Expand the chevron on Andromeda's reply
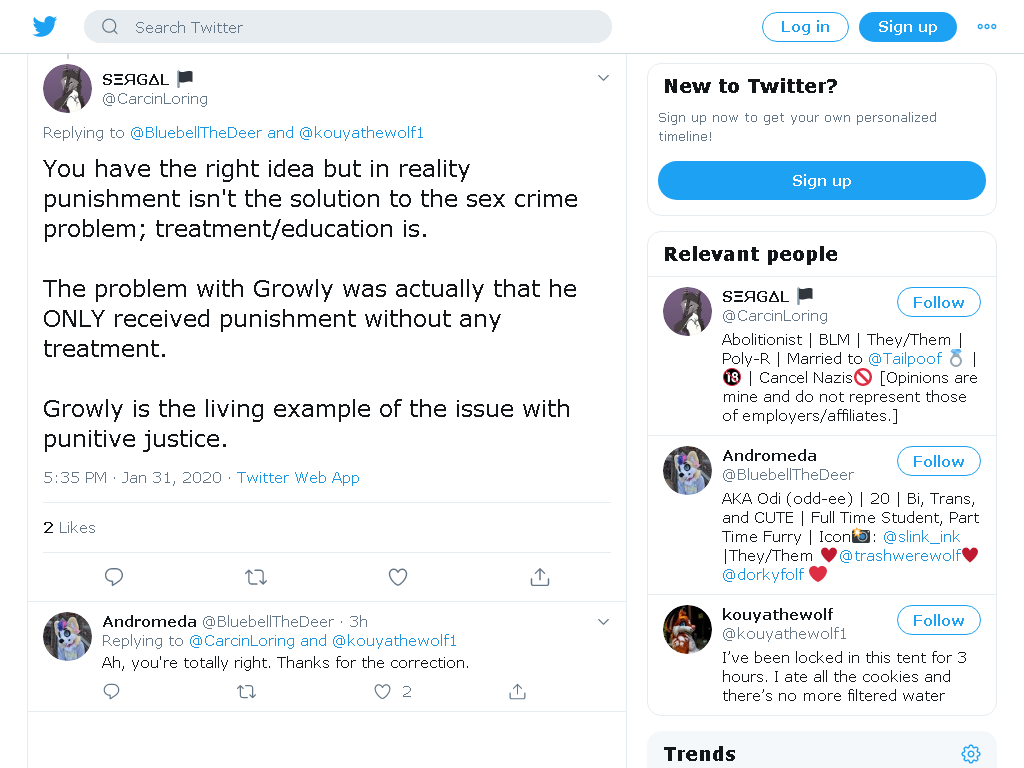Screen dimensions: 1024x768 (x=603, y=622)
